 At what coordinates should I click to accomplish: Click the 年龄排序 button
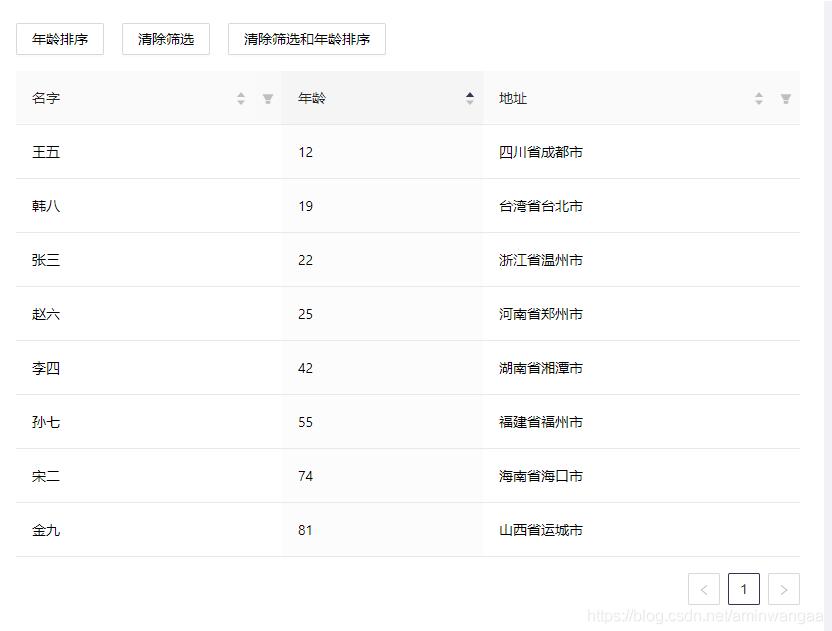pos(60,39)
